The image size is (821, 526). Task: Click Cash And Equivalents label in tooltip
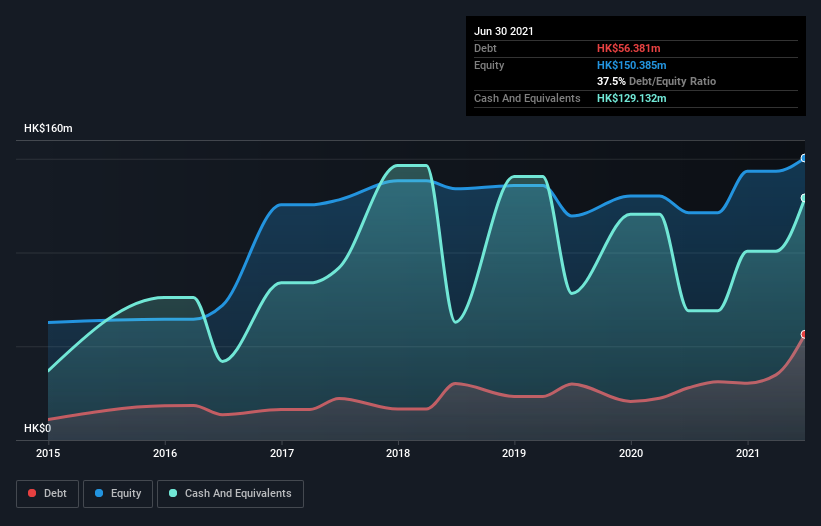click(527, 98)
